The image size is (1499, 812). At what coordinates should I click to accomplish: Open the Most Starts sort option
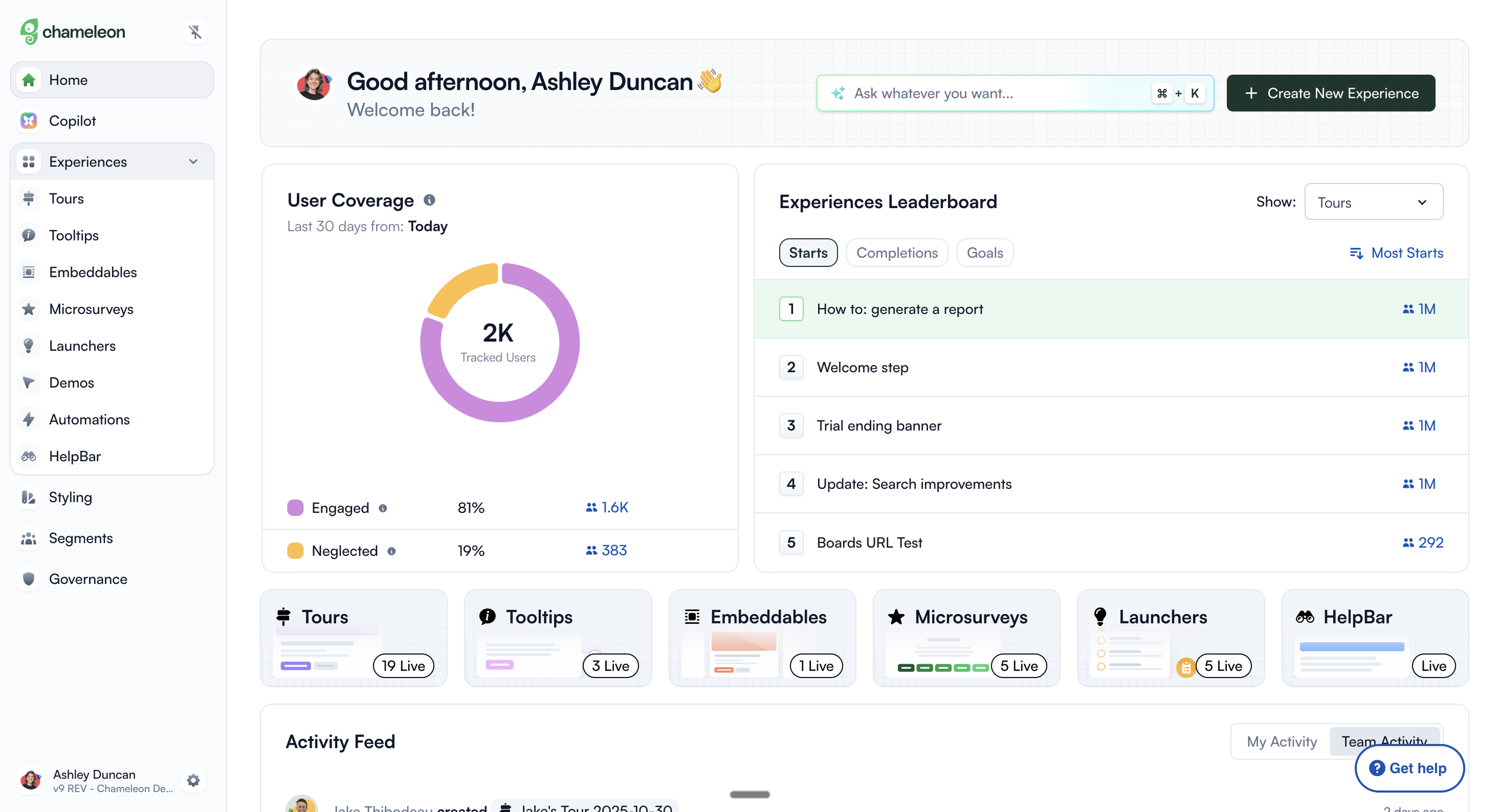(x=1396, y=253)
